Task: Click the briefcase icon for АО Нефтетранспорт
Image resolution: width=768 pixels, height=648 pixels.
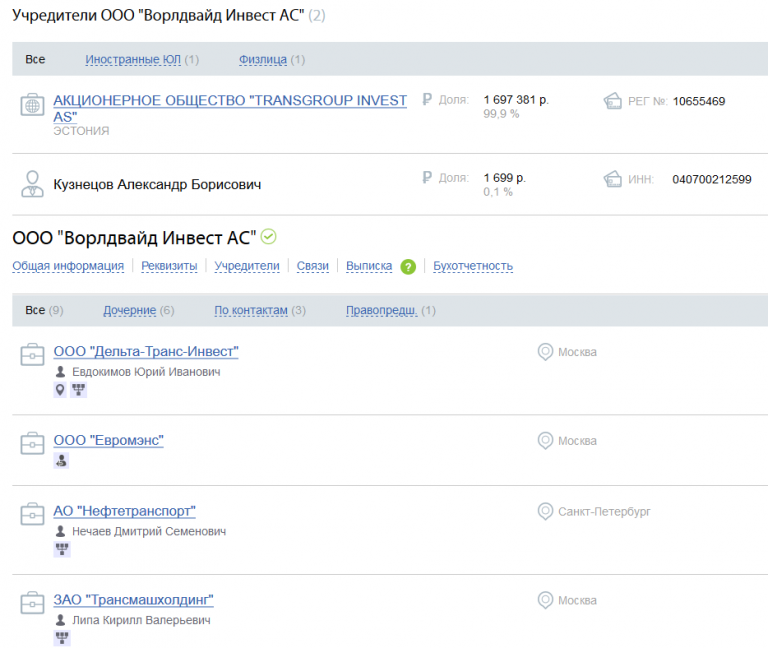Action: coord(32,513)
